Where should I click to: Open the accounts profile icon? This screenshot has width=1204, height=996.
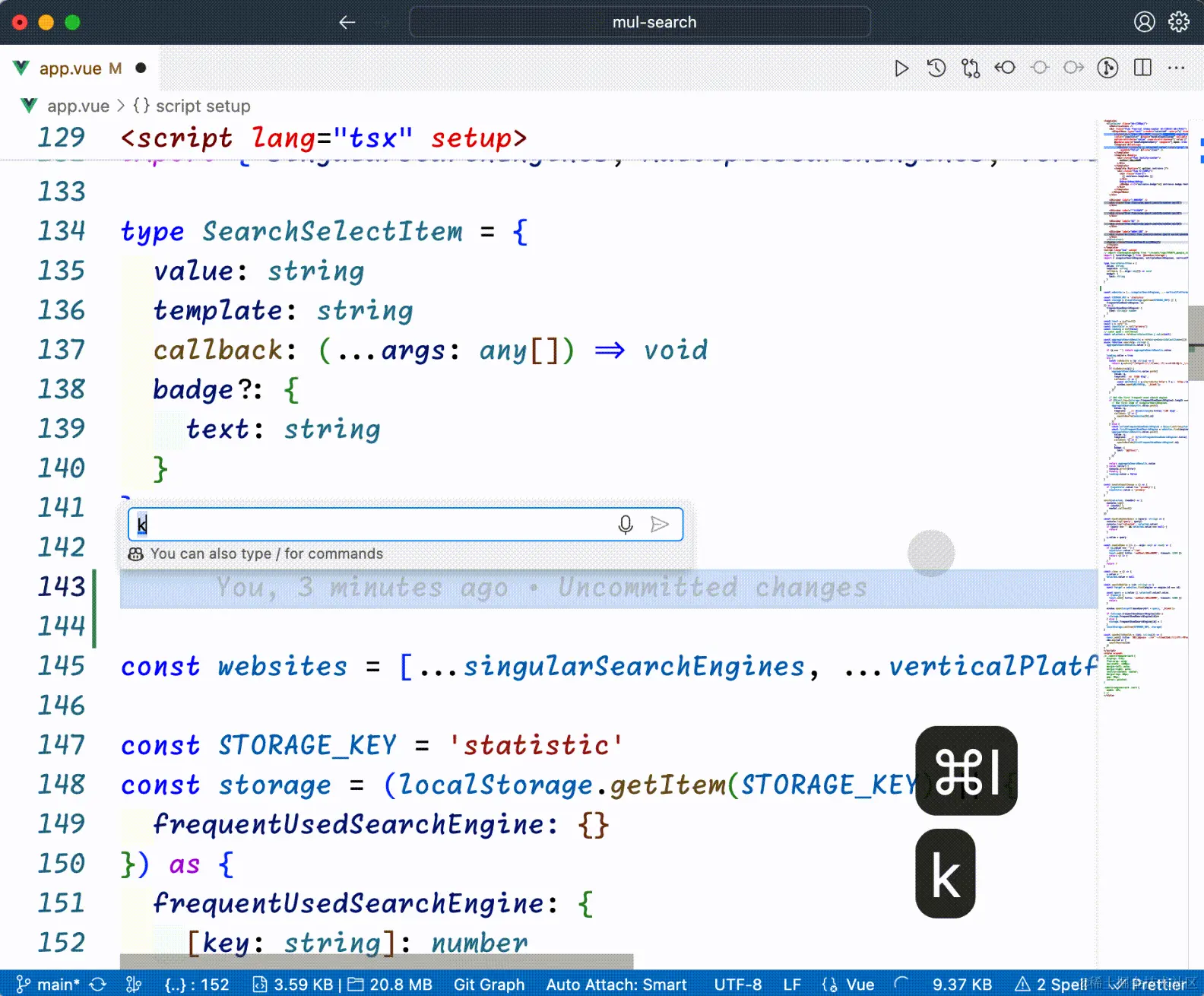pos(1144,22)
